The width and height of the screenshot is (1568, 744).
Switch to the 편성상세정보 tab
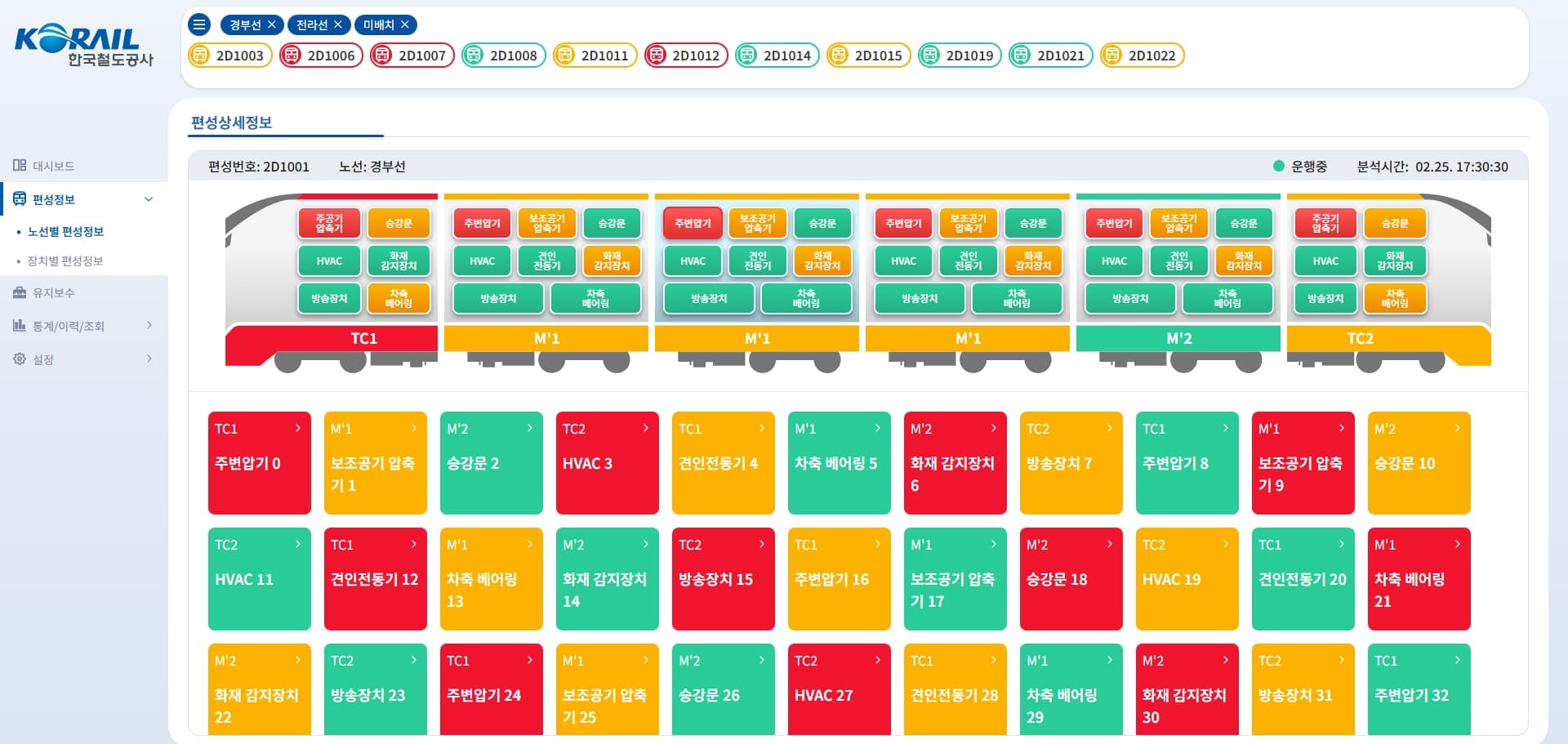231,123
